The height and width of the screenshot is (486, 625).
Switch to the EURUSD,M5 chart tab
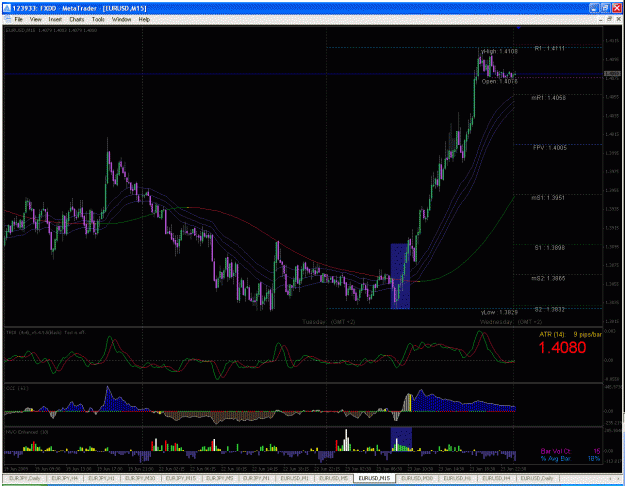pos(334,478)
